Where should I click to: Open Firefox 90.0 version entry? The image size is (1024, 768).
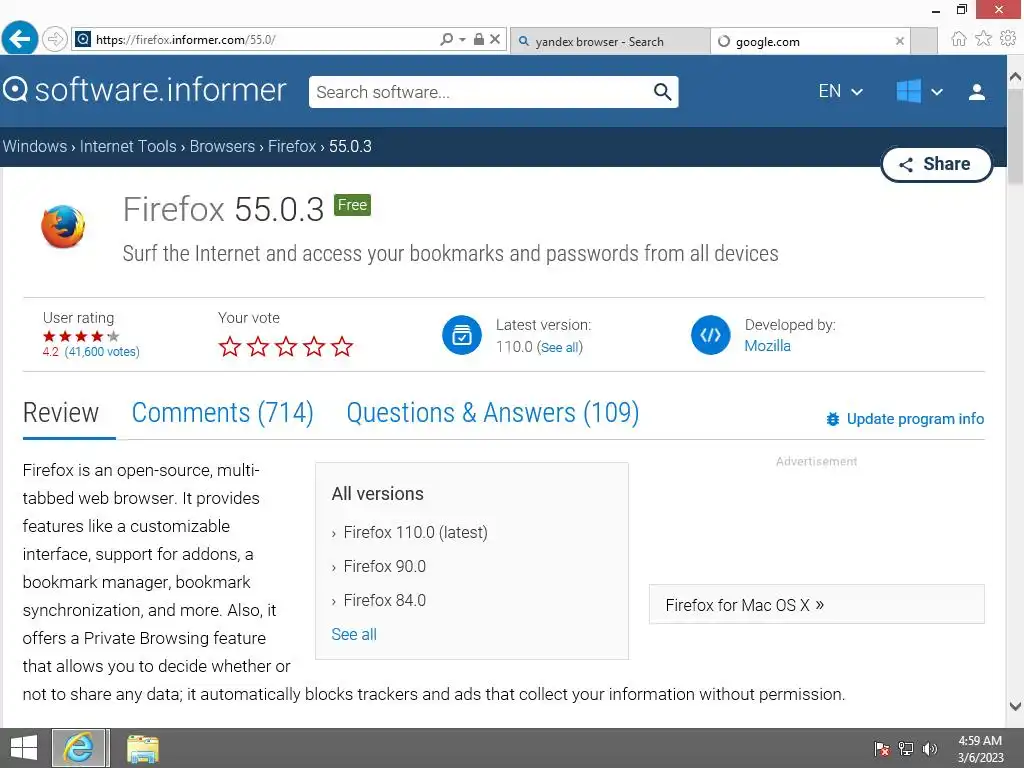(x=385, y=566)
